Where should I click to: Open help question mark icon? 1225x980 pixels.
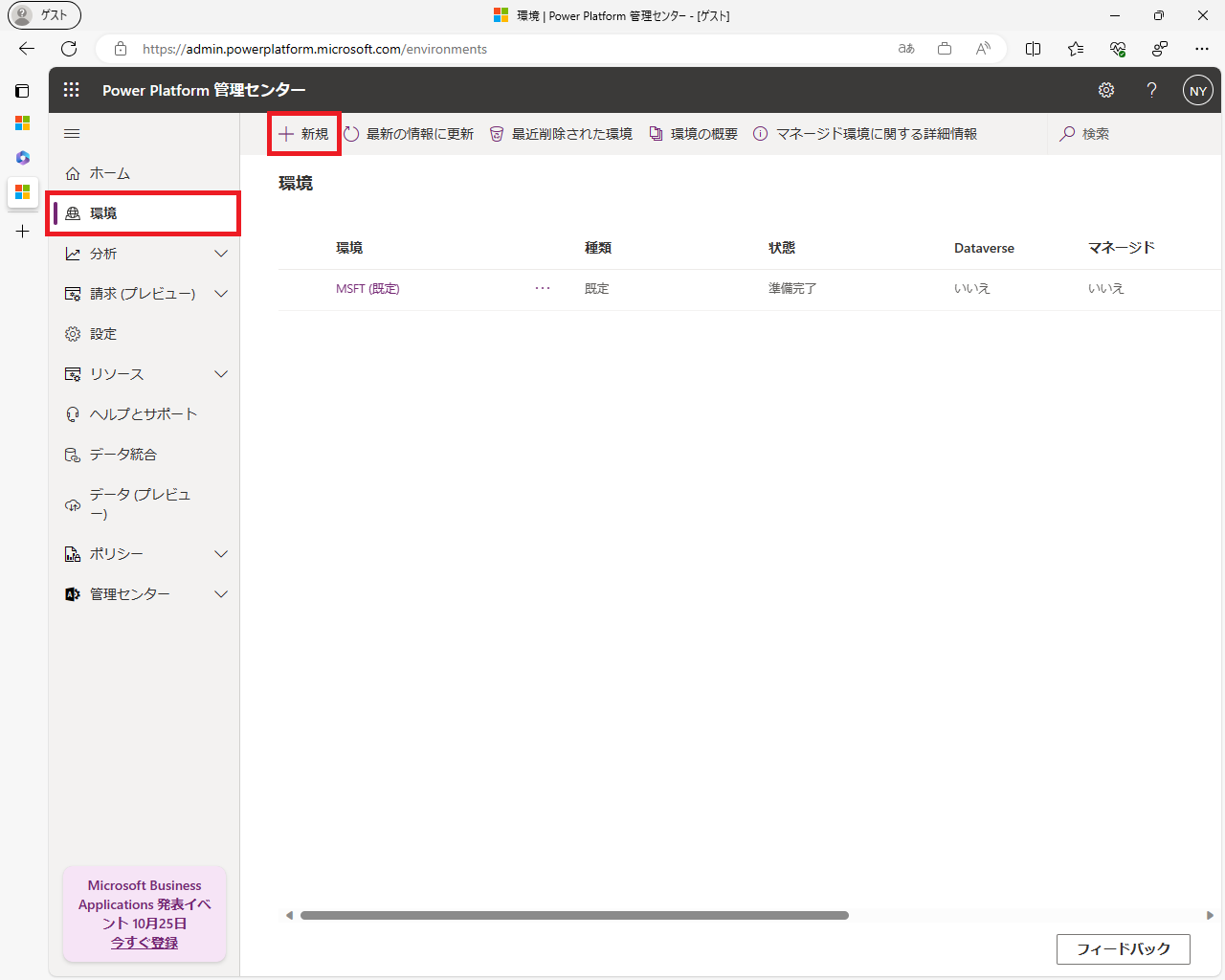(1151, 90)
